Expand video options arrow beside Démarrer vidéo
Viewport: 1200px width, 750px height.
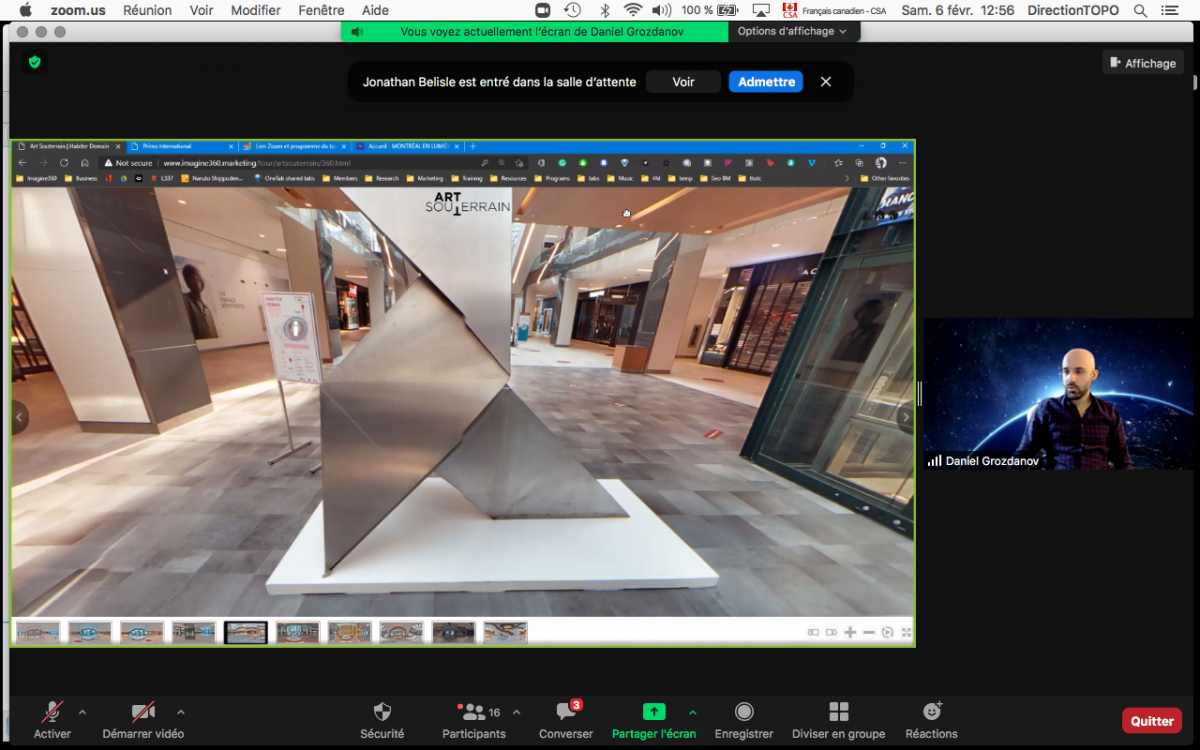tap(180, 712)
